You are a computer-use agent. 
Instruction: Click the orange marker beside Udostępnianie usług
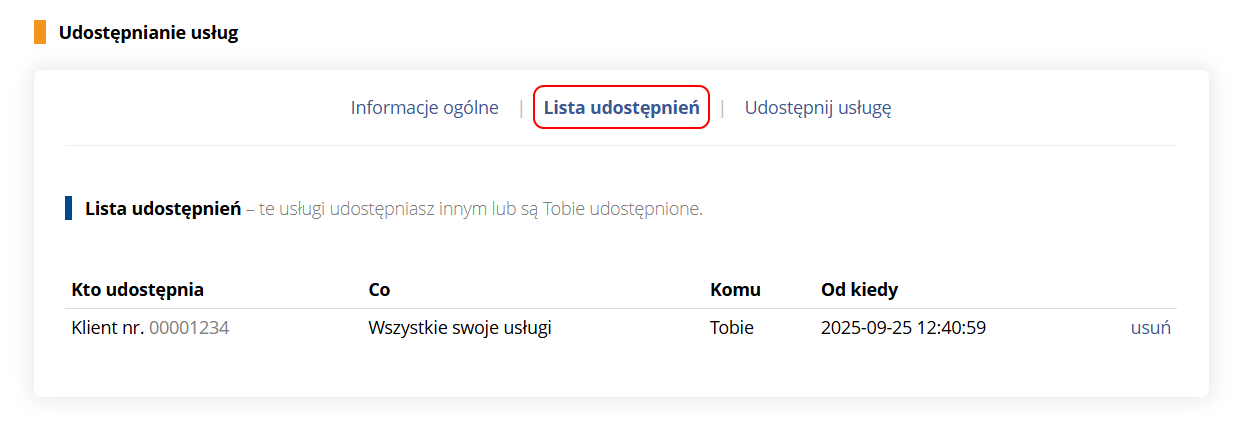point(40,33)
